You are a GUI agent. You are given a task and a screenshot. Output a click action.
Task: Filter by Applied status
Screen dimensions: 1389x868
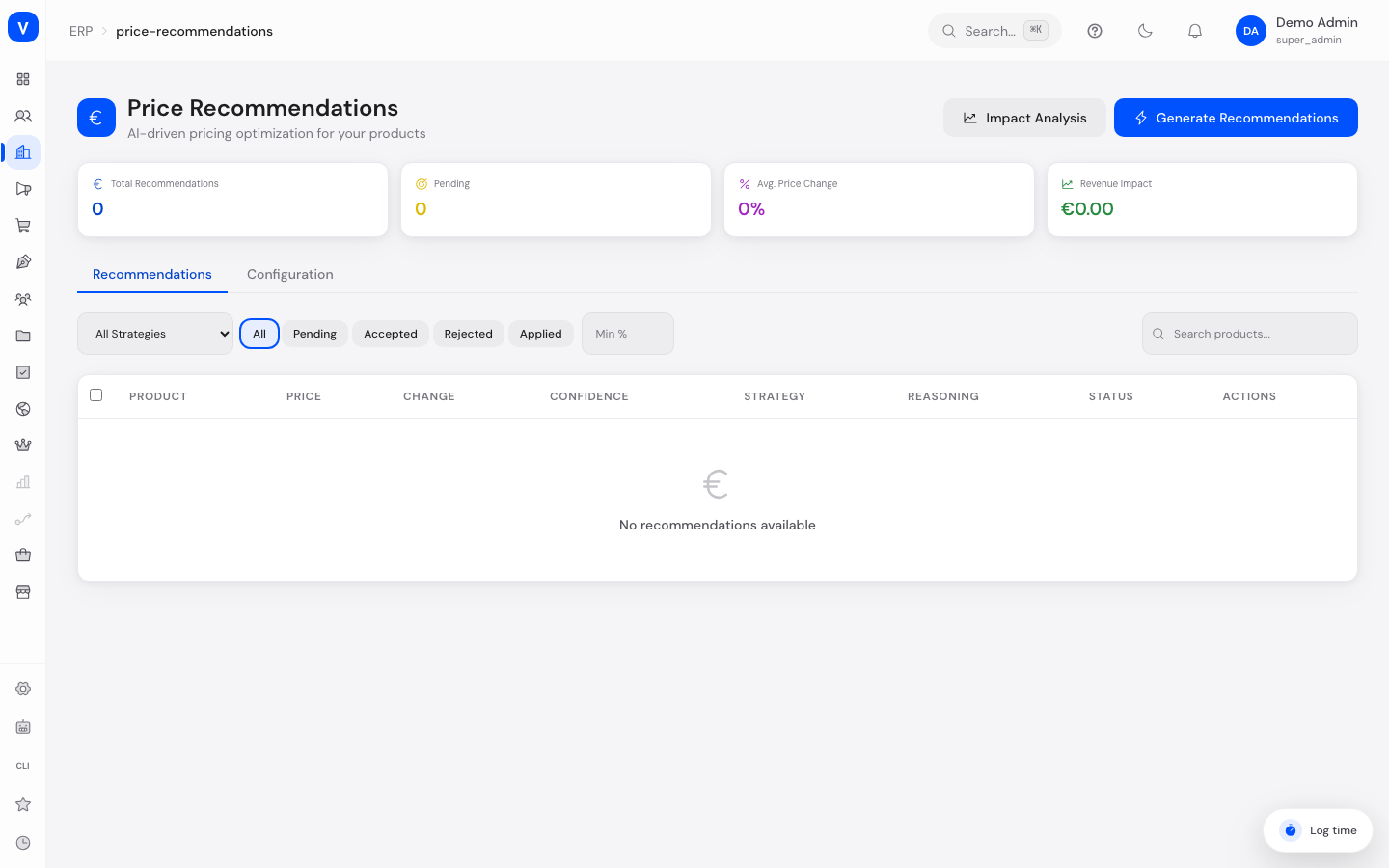[x=541, y=334]
